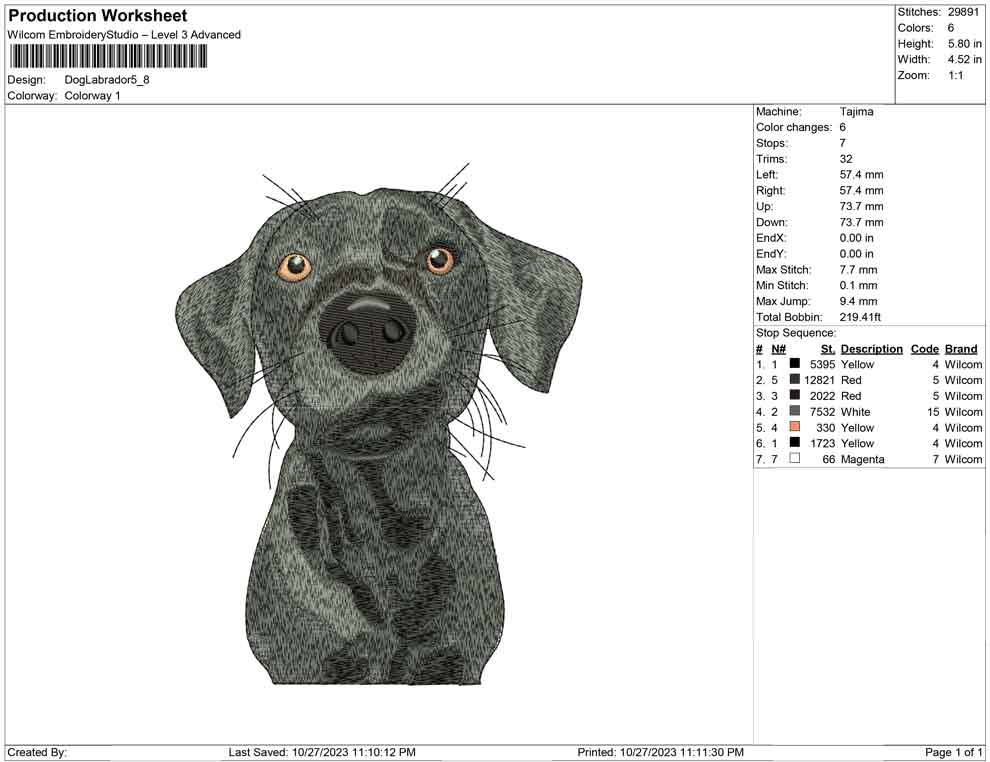Click the EndX value '0.00 in'
This screenshot has height=762, width=990.
856,238
